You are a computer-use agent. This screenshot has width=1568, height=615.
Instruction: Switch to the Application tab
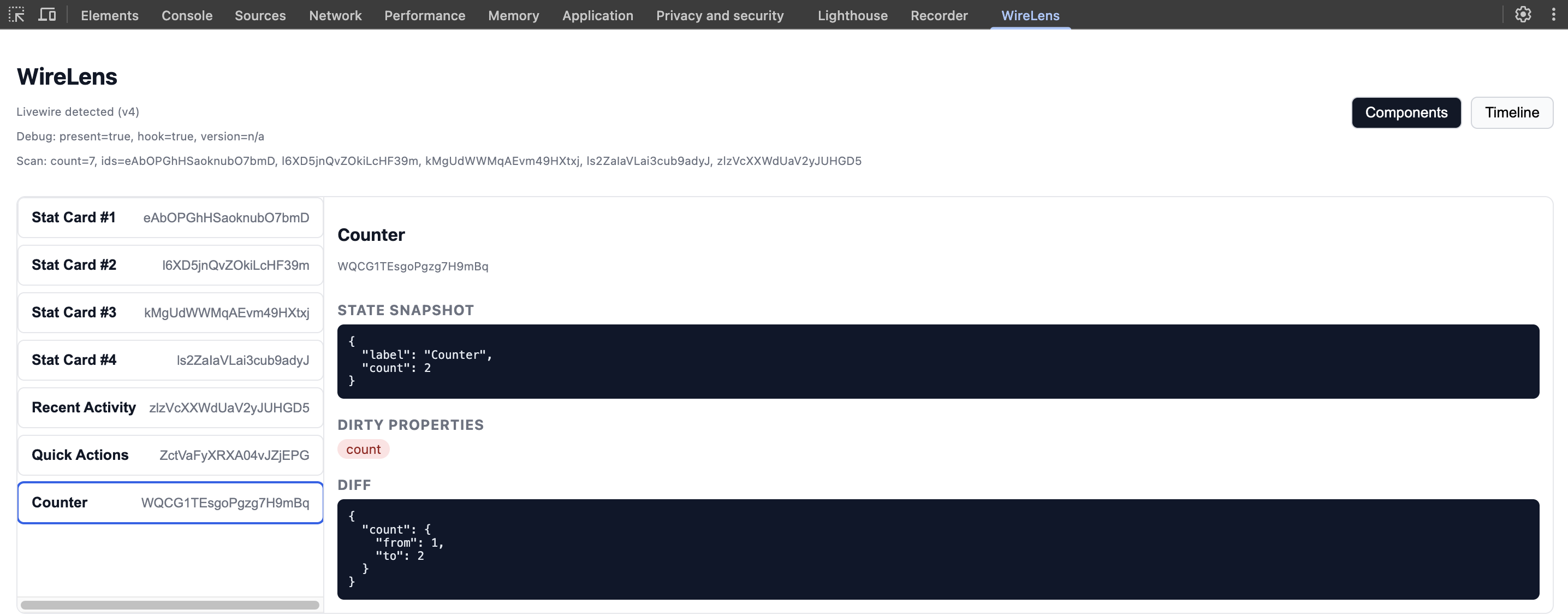[x=597, y=15]
